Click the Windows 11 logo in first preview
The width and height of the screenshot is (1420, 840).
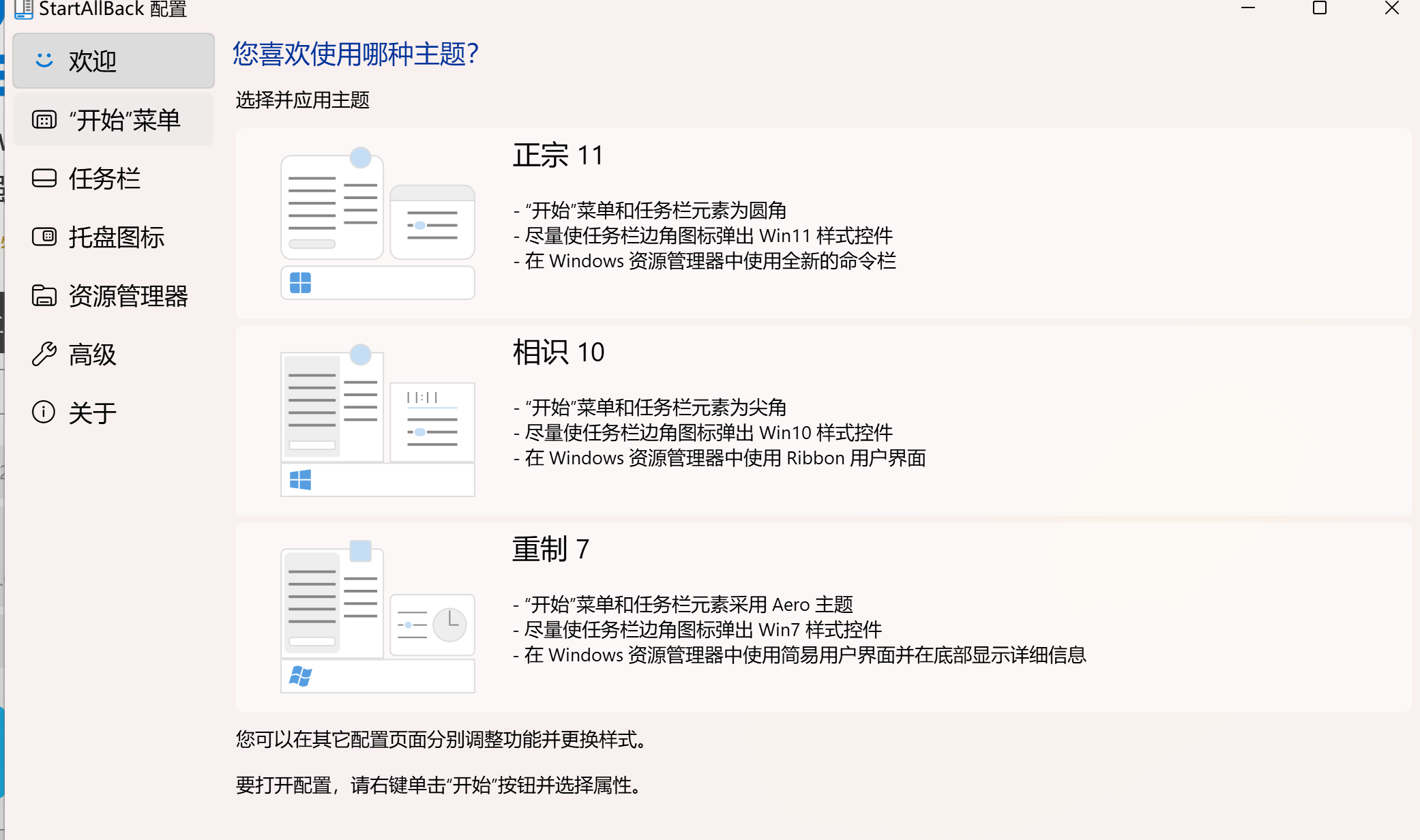point(301,282)
